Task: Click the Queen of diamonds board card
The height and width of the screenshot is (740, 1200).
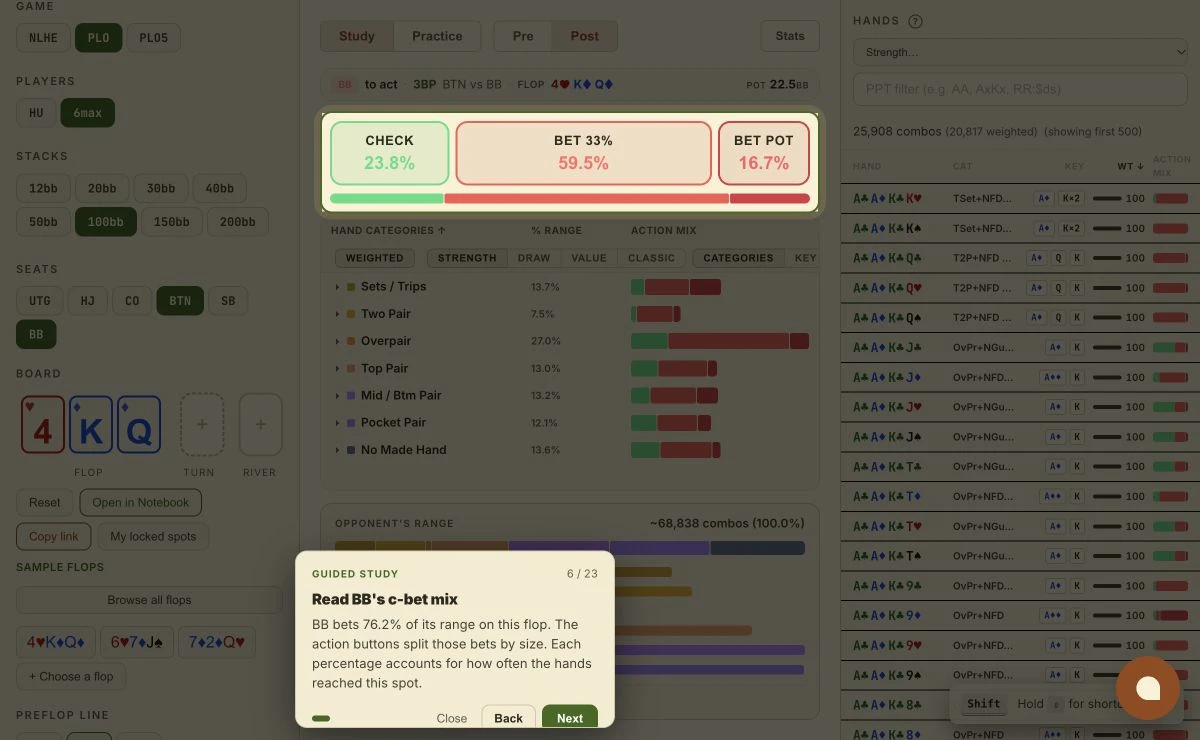Action: [x=139, y=424]
